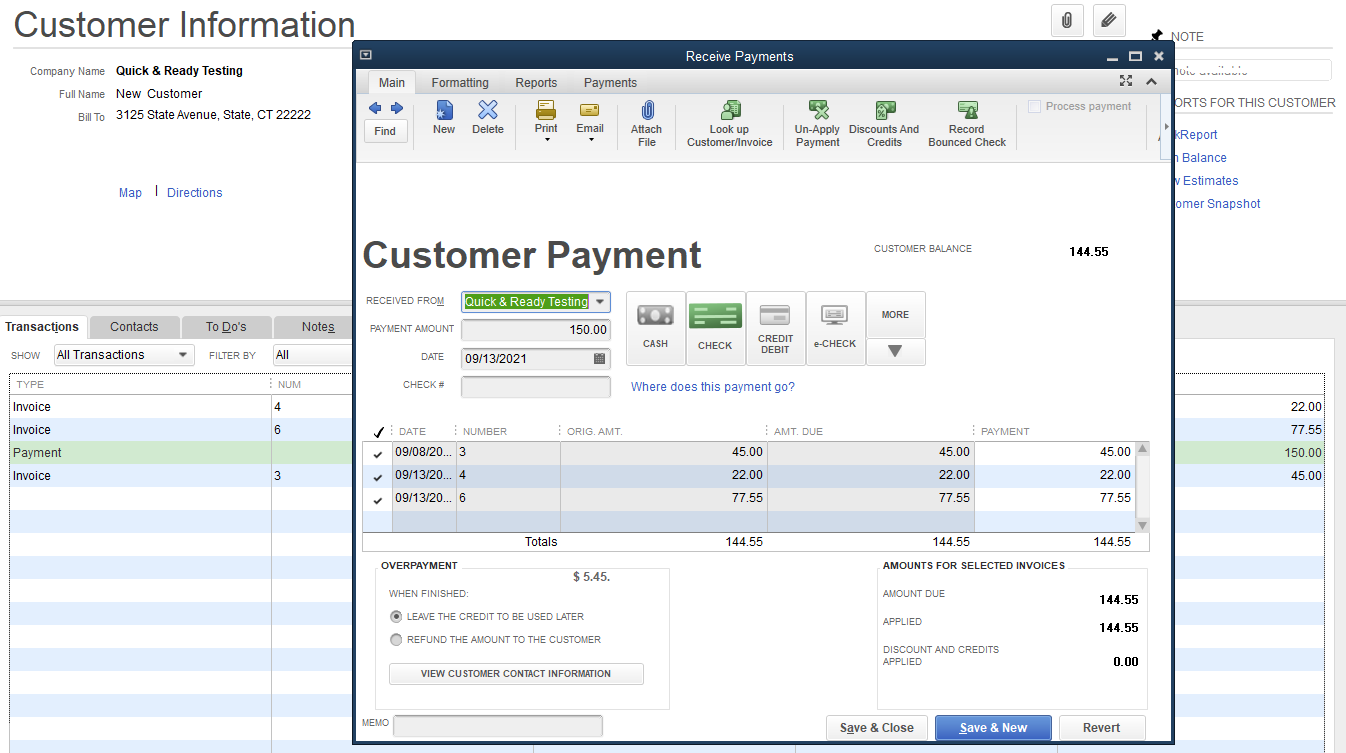
Task: Toggle full-screen view of Receive Payments
Action: tap(1126, 81)
